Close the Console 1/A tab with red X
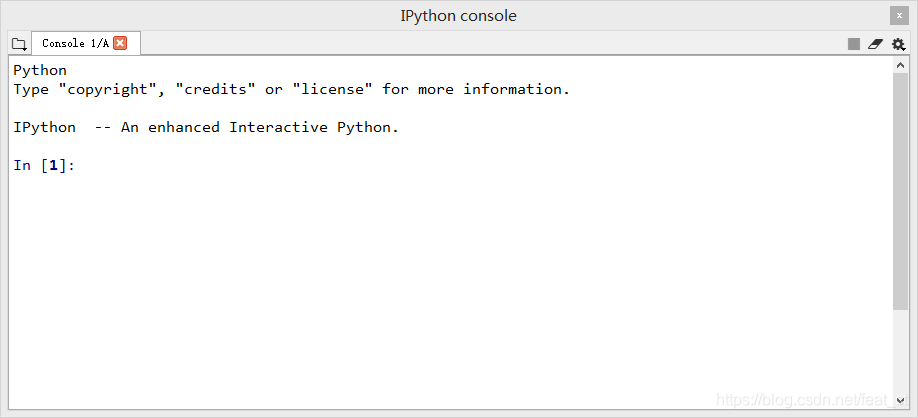918x418 pixels. 120,43
